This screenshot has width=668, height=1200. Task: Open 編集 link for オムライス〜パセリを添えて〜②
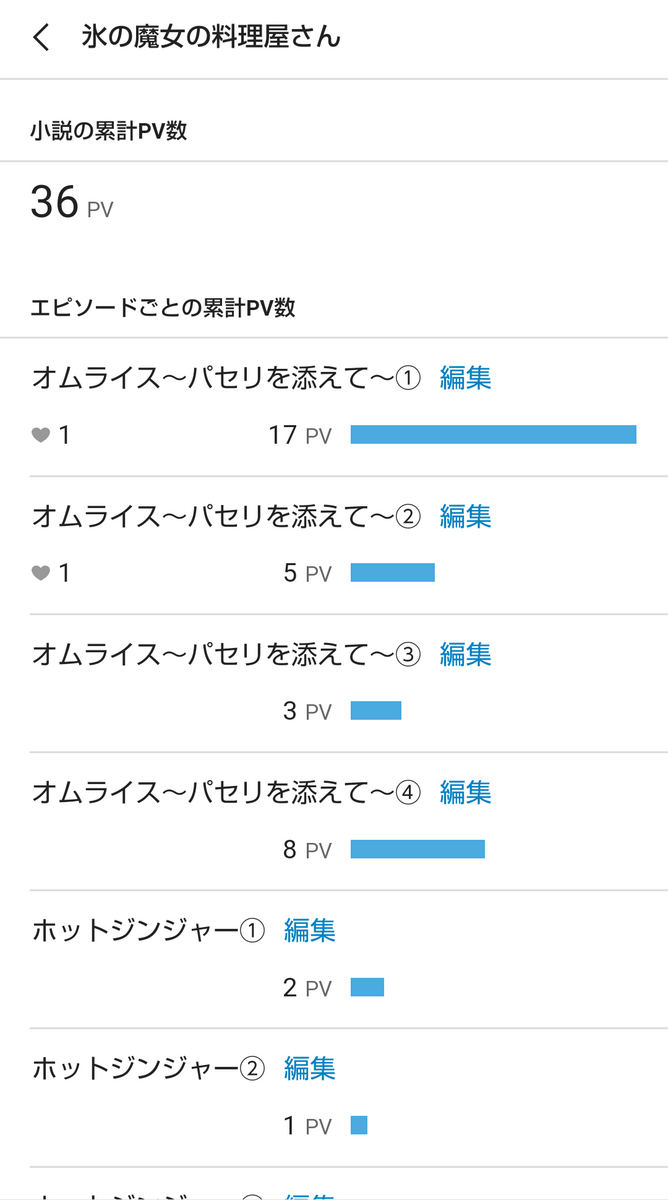point(466,516)
